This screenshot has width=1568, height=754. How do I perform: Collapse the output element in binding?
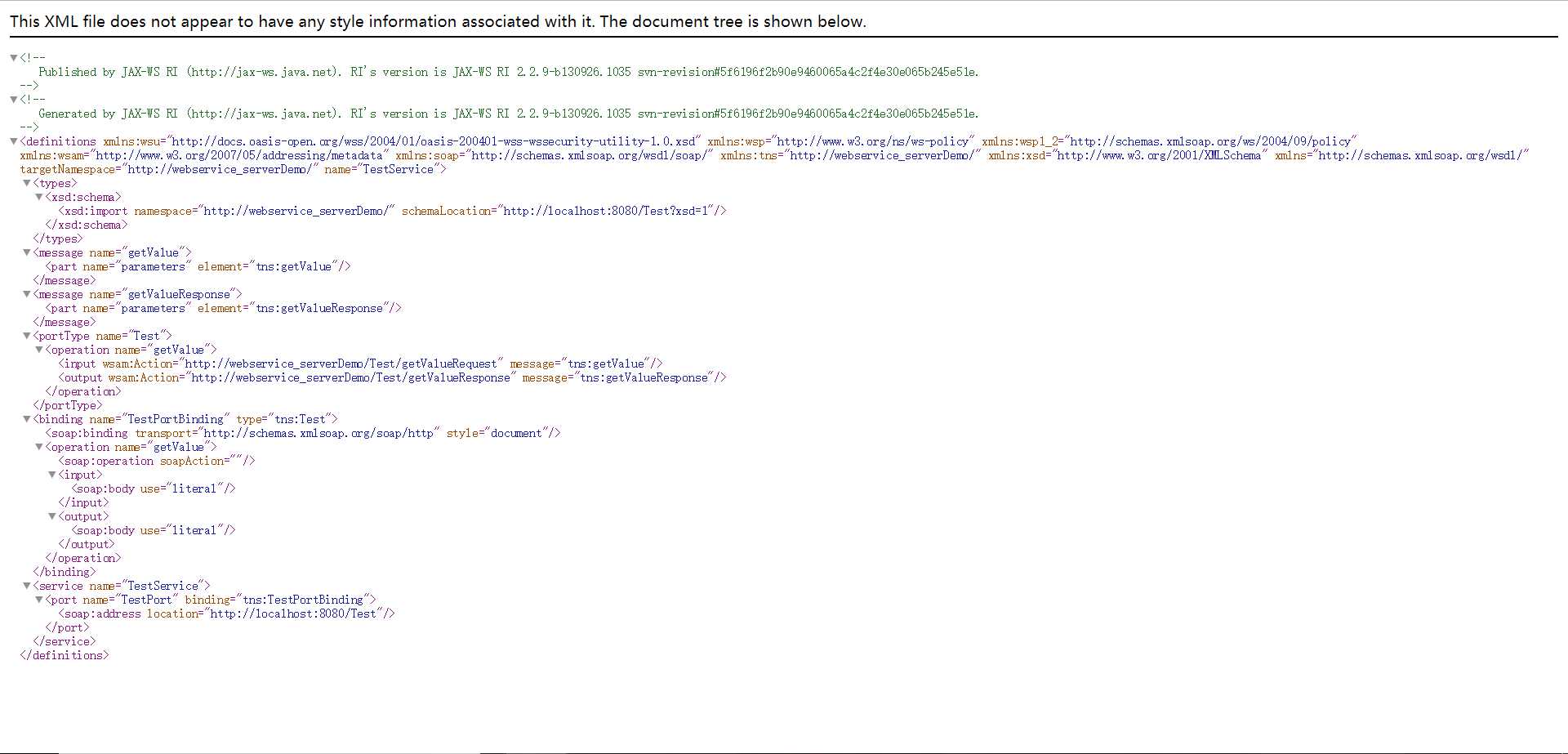(52, 516)
